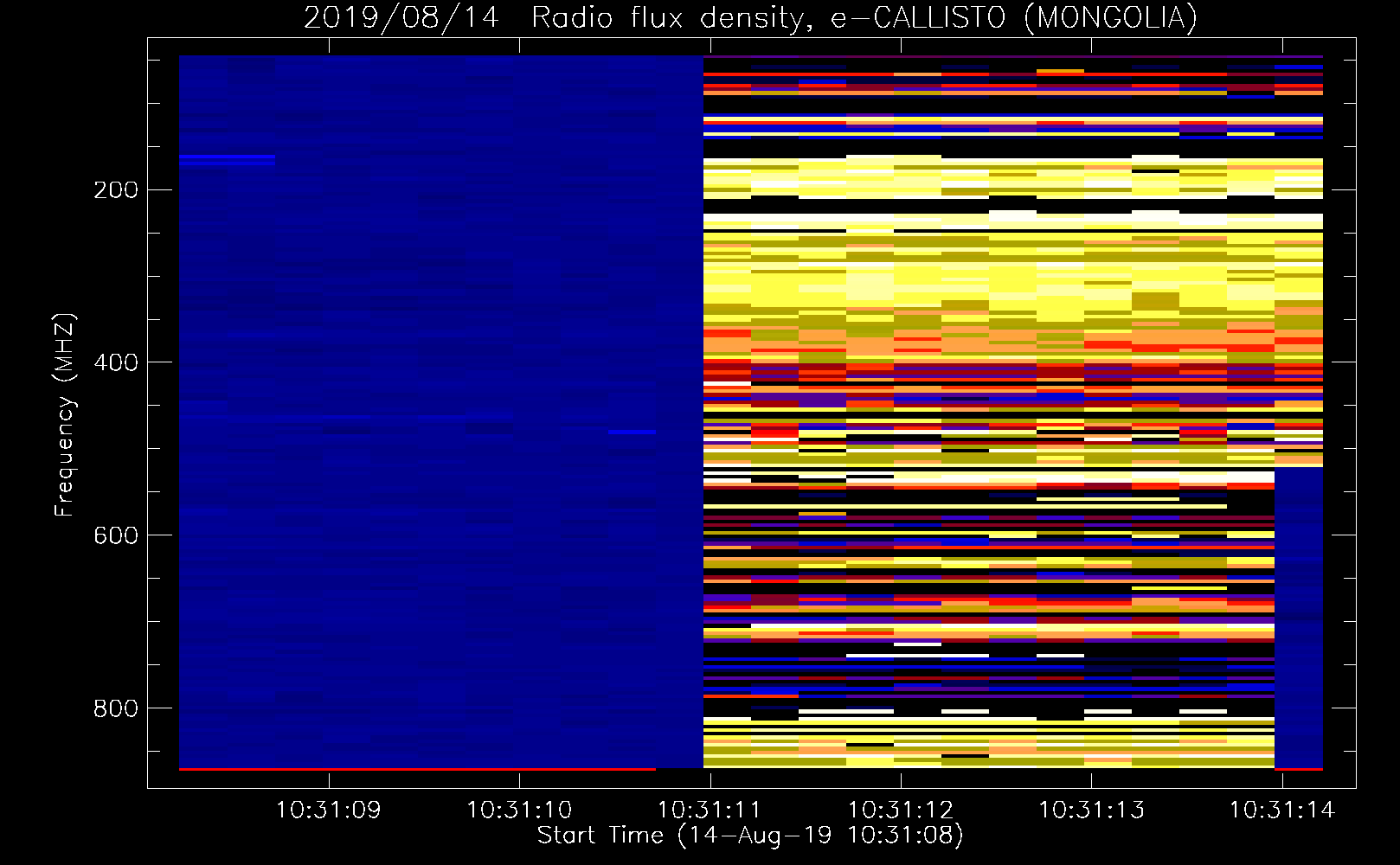Click the '600' frequency tick label

116,535
